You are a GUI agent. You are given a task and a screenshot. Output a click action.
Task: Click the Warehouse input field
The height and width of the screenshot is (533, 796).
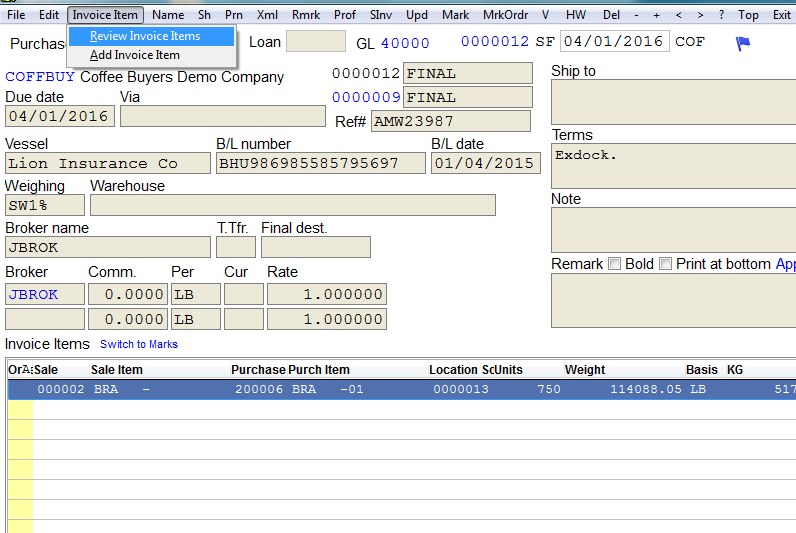click(x=293, y=205)
